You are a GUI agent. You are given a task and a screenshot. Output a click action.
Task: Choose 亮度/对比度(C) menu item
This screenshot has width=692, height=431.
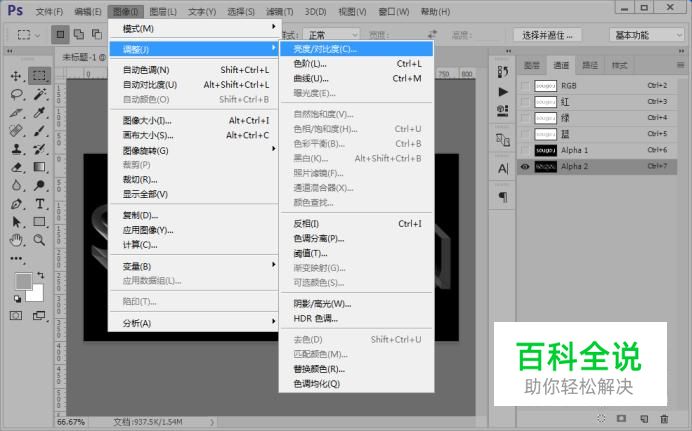pyautogui.click(x=357, y=49)
